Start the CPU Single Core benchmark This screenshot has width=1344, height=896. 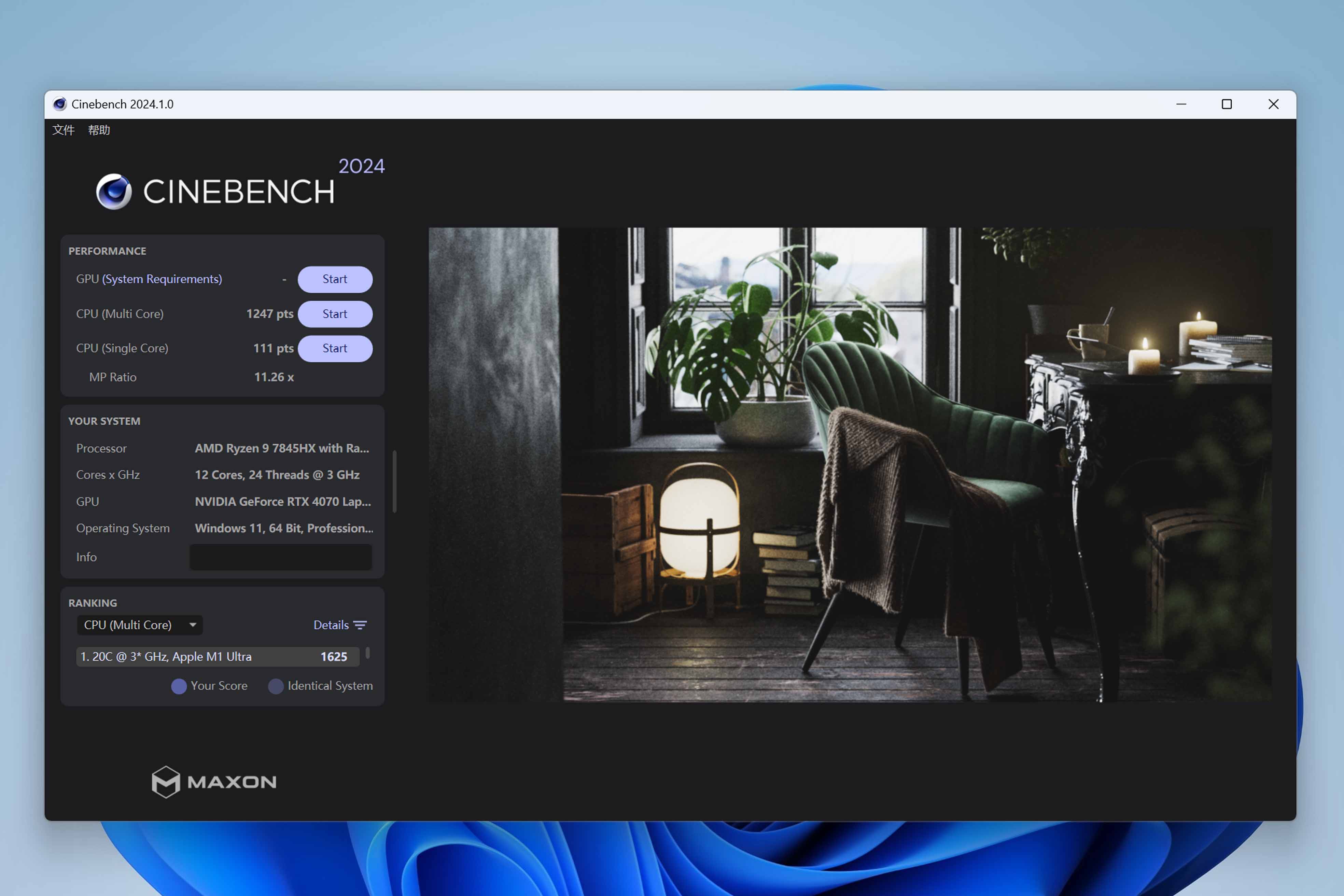[335, 349]
